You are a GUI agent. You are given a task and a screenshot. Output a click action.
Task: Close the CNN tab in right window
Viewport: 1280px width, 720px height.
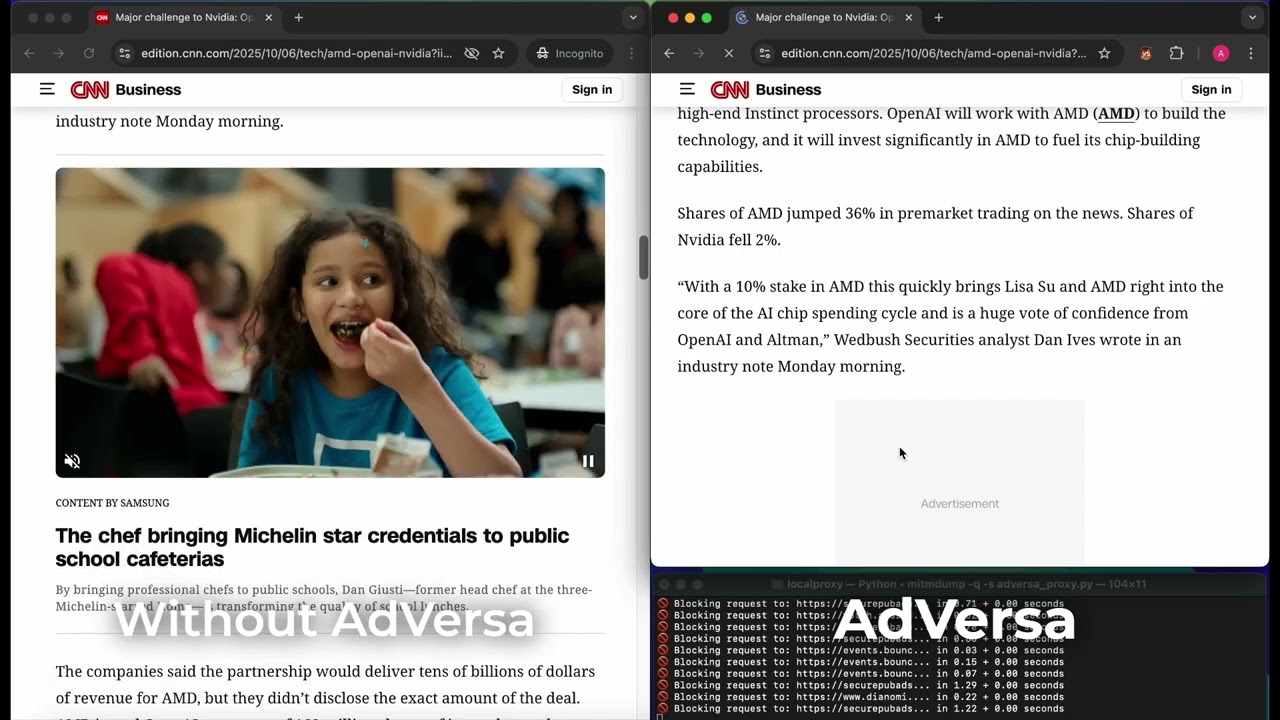tap(908, 17)
